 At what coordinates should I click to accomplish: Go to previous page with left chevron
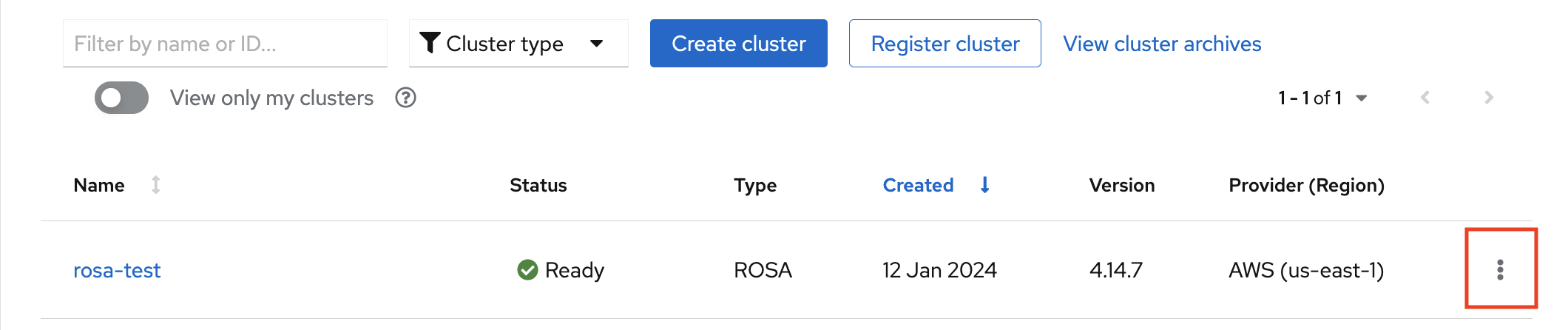[1425, 98]
